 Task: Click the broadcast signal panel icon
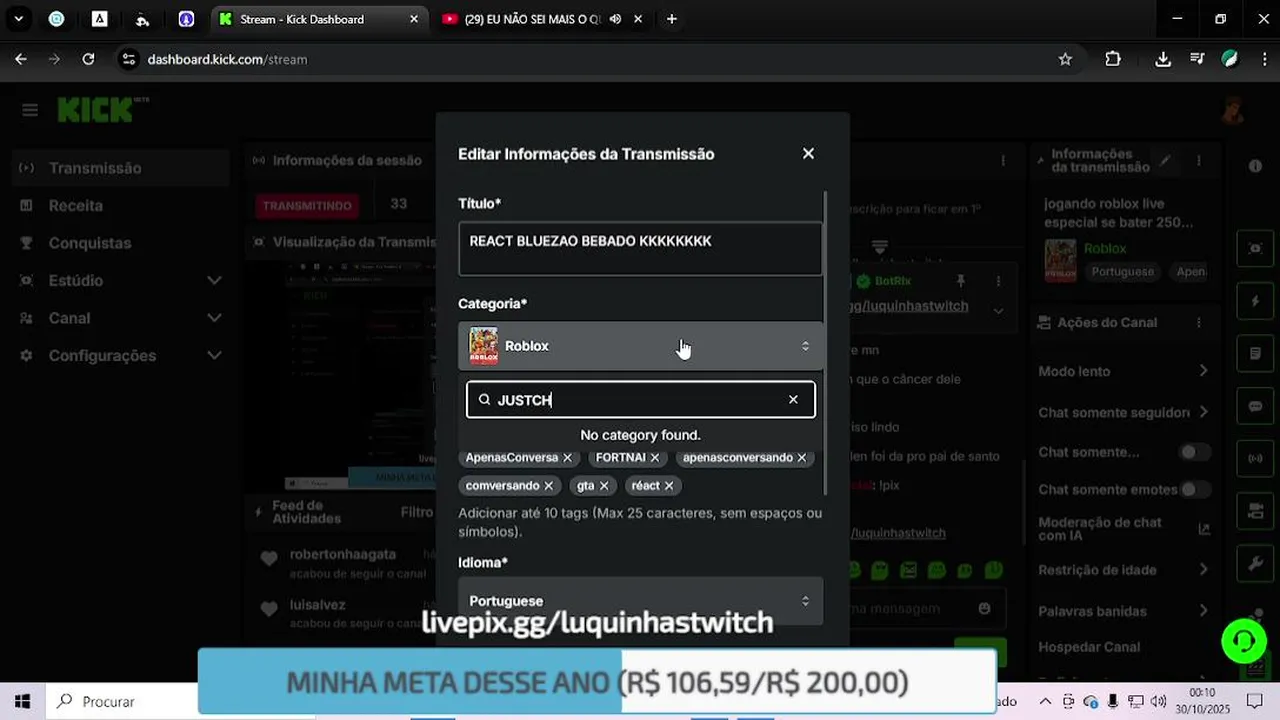(1255, 459)
